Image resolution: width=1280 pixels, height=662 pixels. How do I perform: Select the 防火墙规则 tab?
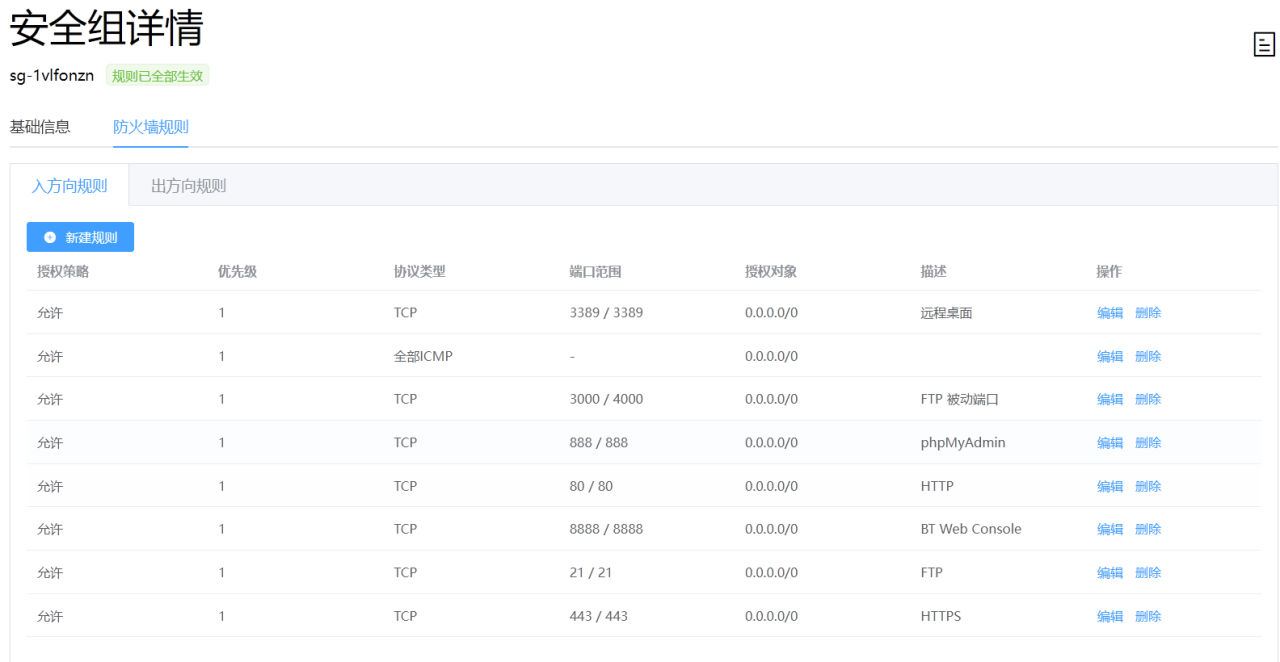151,127
